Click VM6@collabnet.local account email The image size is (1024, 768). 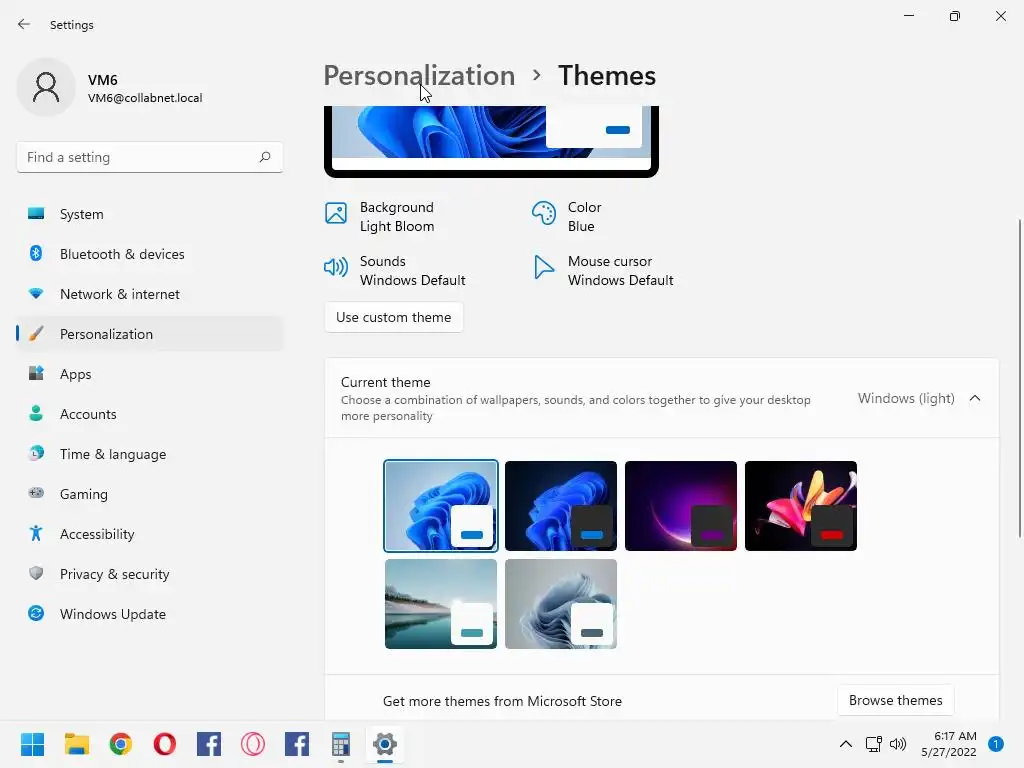(145, 98)
